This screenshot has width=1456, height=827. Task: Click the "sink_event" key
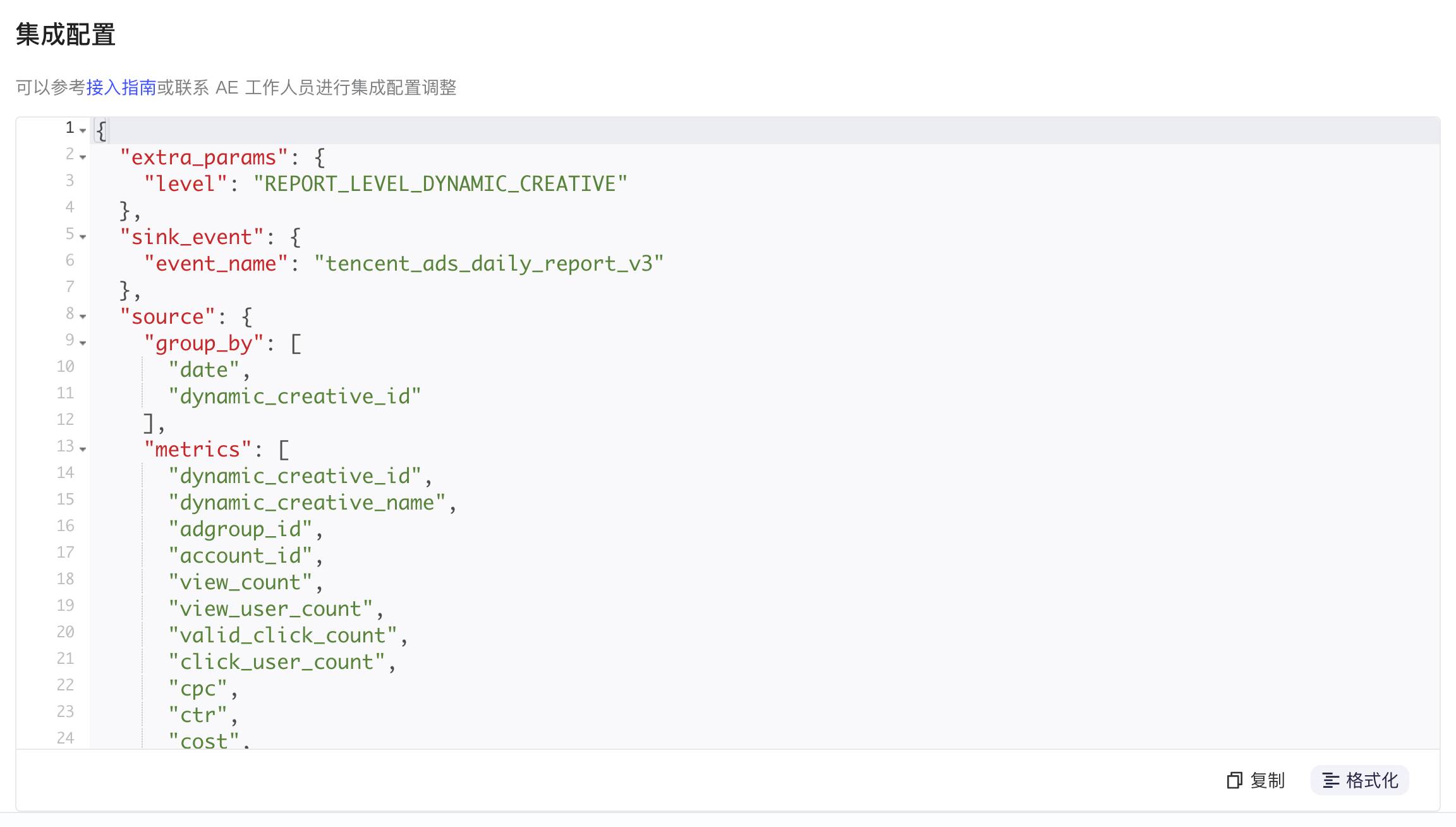tap(191, 236)
